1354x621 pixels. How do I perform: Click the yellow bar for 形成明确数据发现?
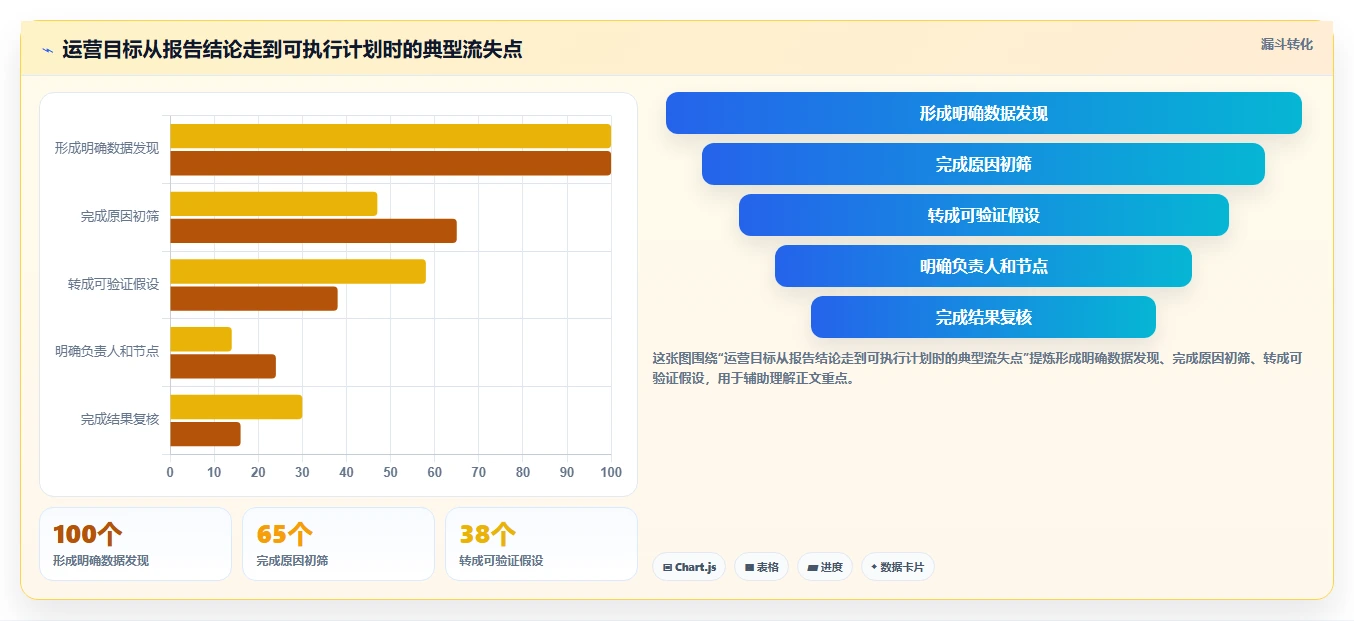coord(390,136)
